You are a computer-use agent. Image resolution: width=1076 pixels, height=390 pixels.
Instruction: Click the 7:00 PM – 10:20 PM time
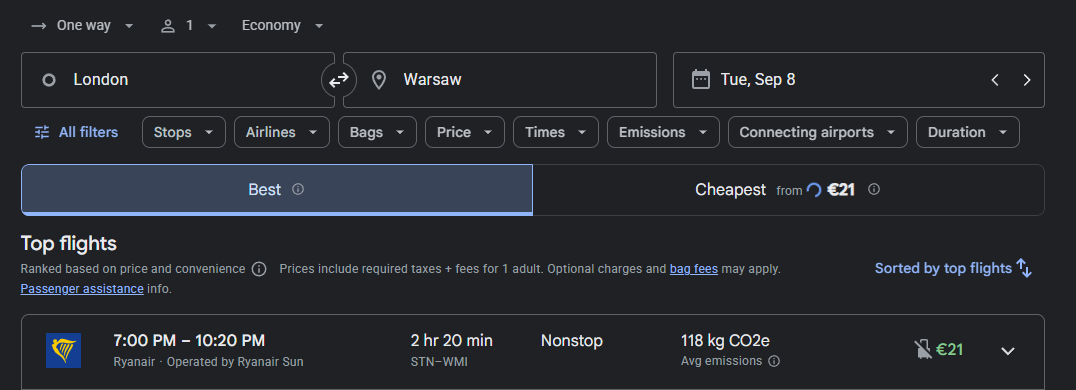[189, 341]
